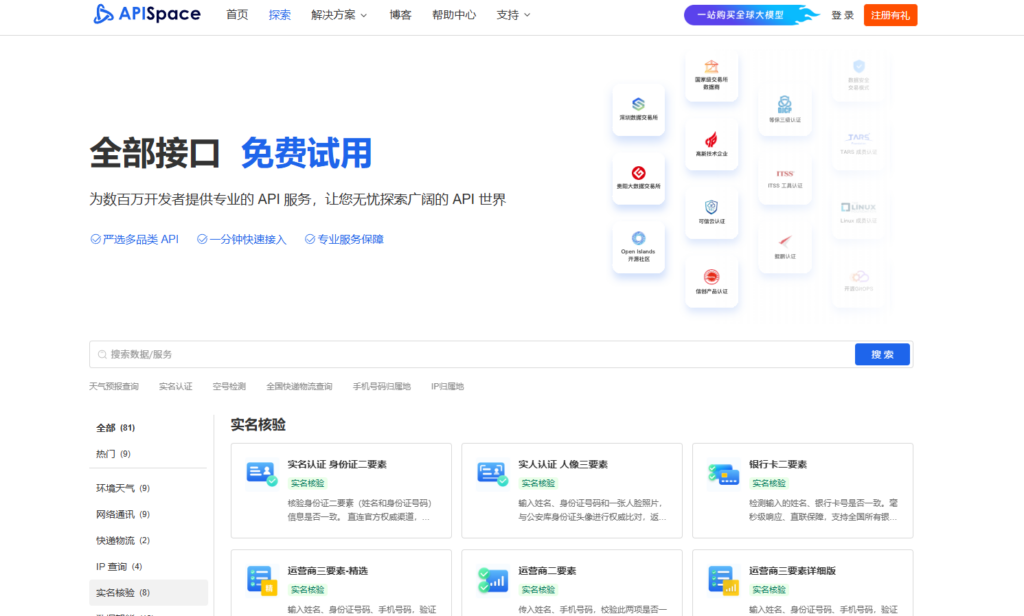
Task: Click the 深圳数据交易所 badge icon
Action: 638,103
